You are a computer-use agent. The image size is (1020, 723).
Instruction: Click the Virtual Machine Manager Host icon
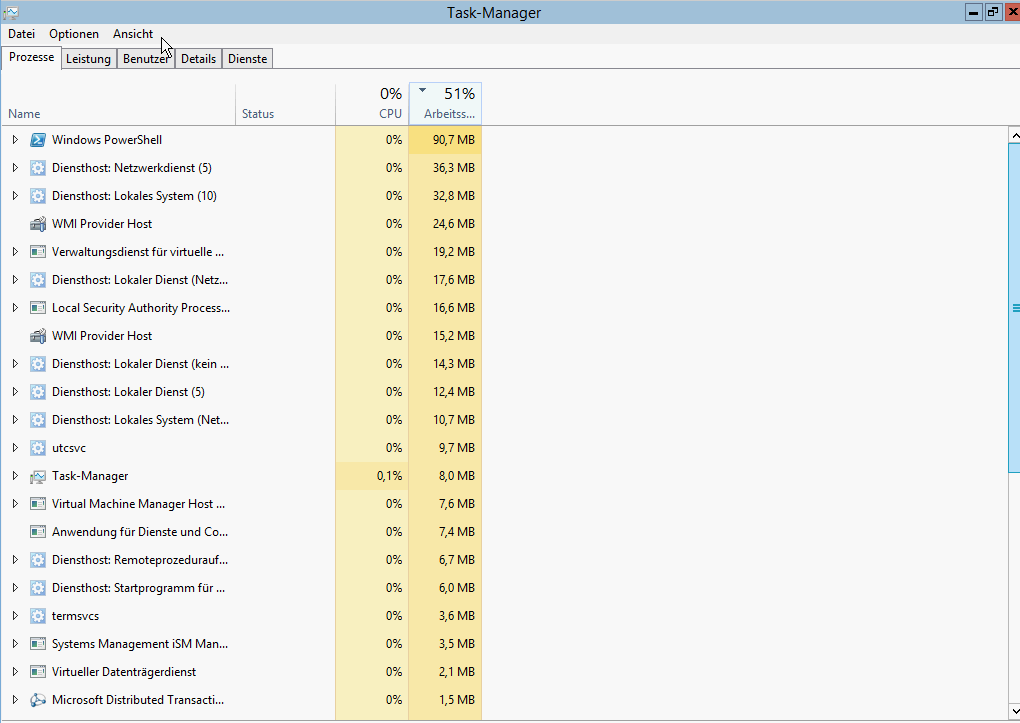[x=38, y=504]
